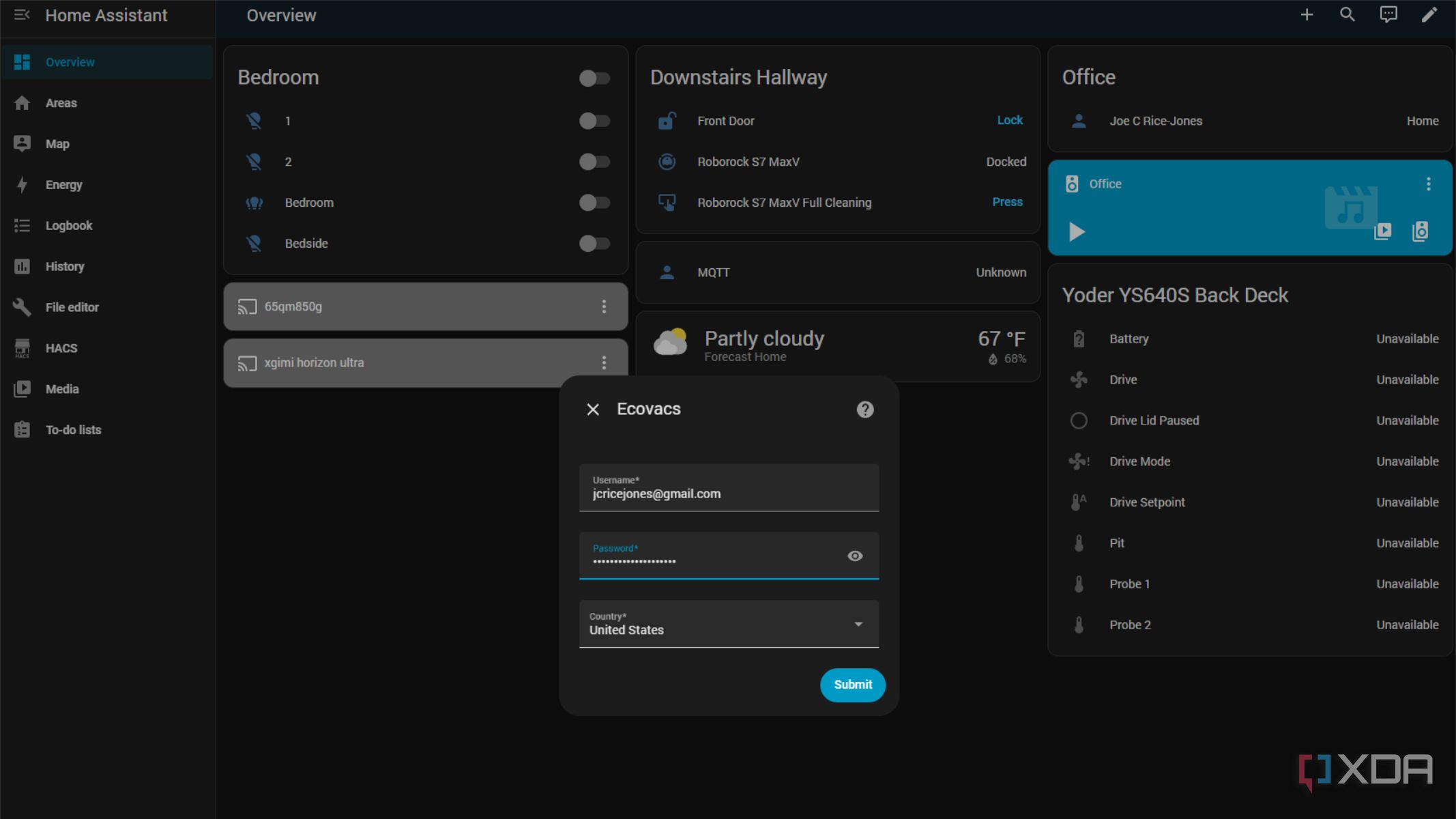Click Press for Roborock Full Cleaning
Viewport: 1456px width, 819px height.
[1007, 202]
